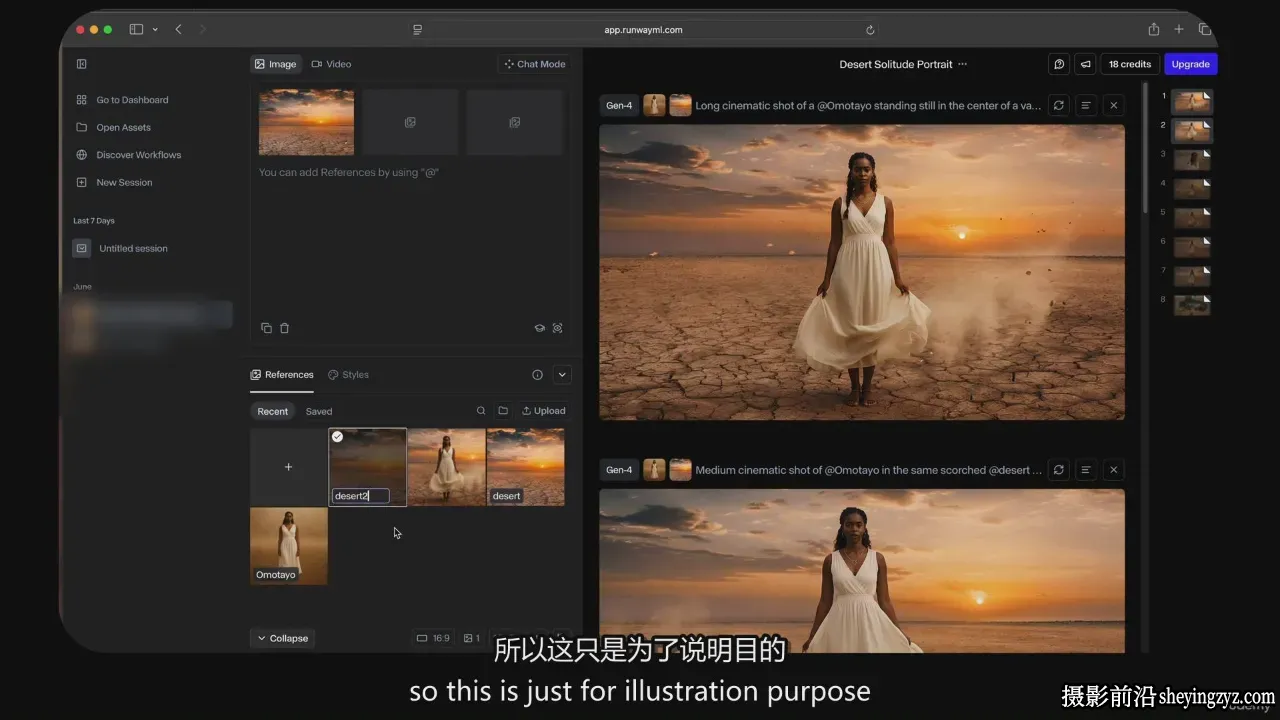Regenerate the Medium cinematic shot generation
The height and width of the screenshot is (720, 1280).
point(1059,470)
